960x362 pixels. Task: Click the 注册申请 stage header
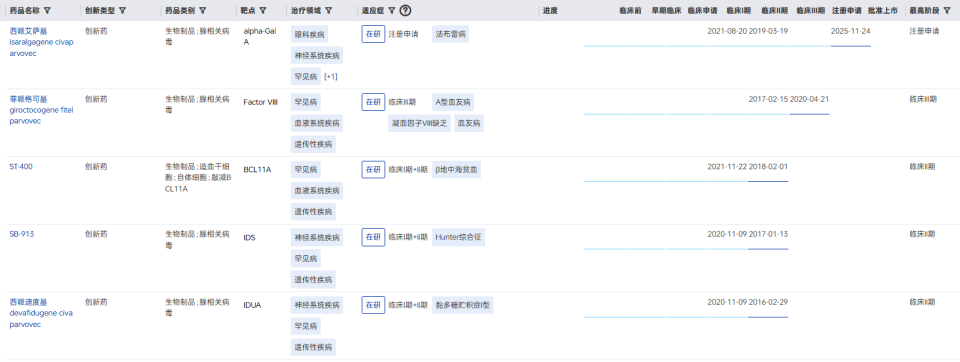846,10
